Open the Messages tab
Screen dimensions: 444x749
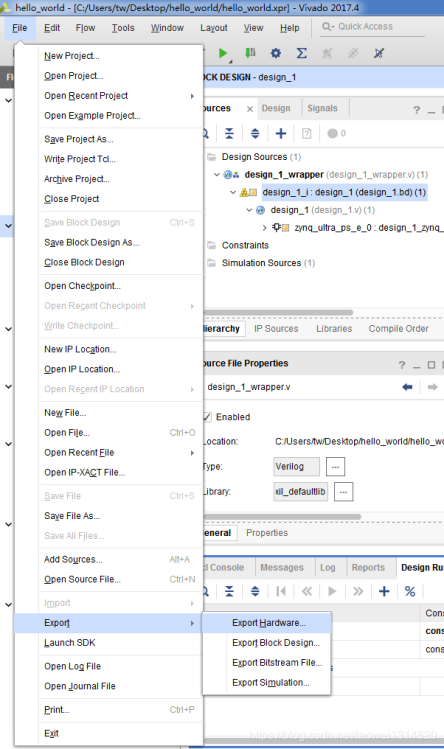[x=282, y=567]
